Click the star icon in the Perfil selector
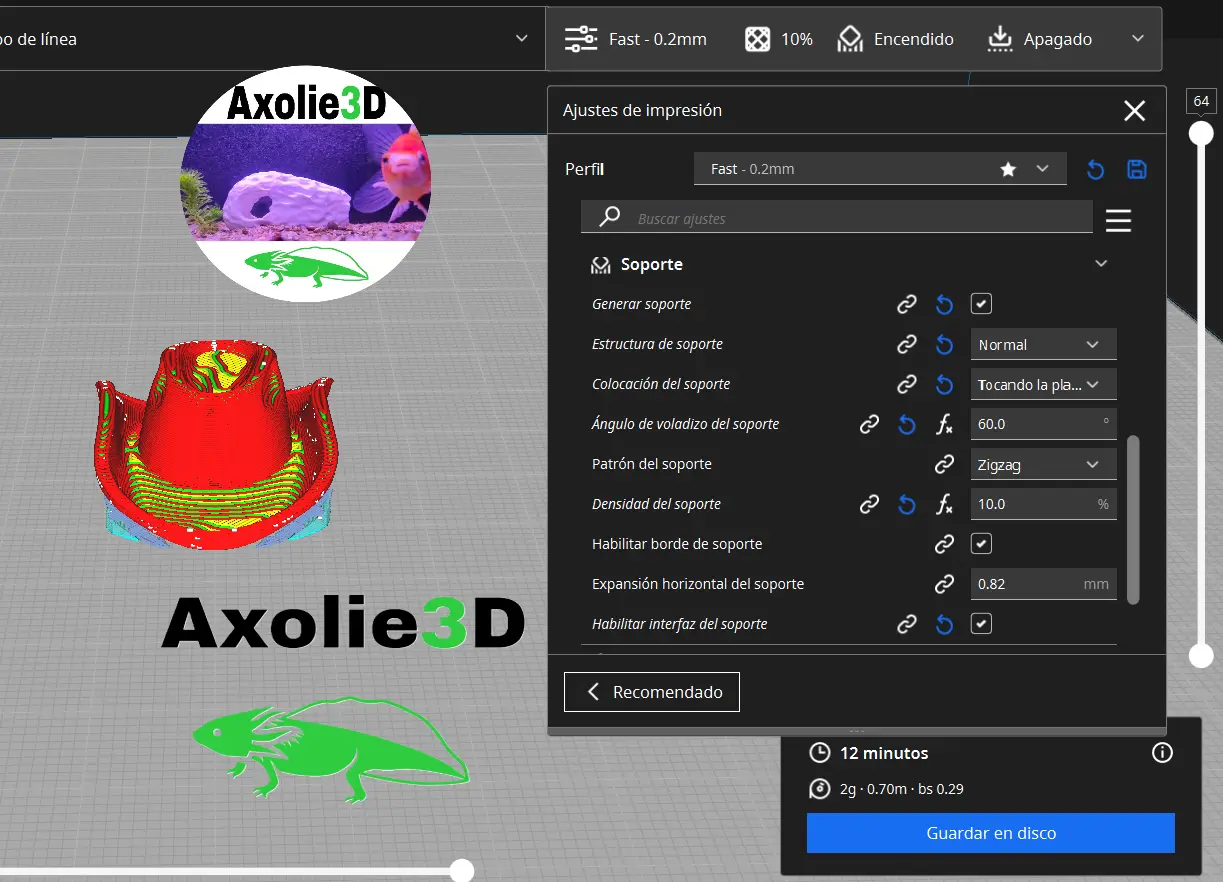1223x882 pixels. pos(1008,169)
